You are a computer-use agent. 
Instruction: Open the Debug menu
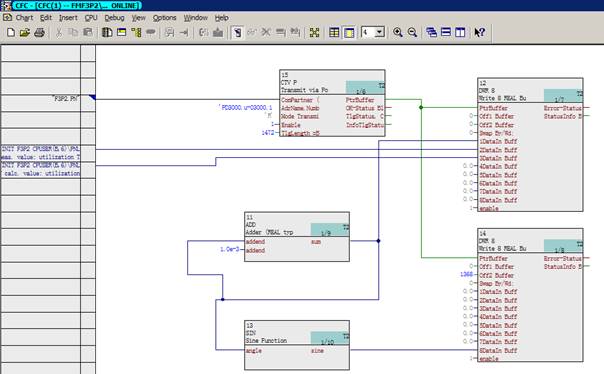(x=114, y=18)
